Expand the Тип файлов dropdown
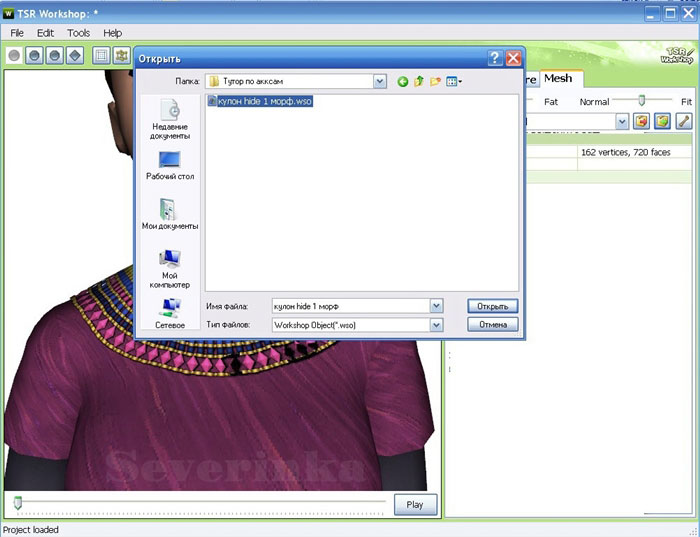The image size is (700, 537). (x=436, y=325)
